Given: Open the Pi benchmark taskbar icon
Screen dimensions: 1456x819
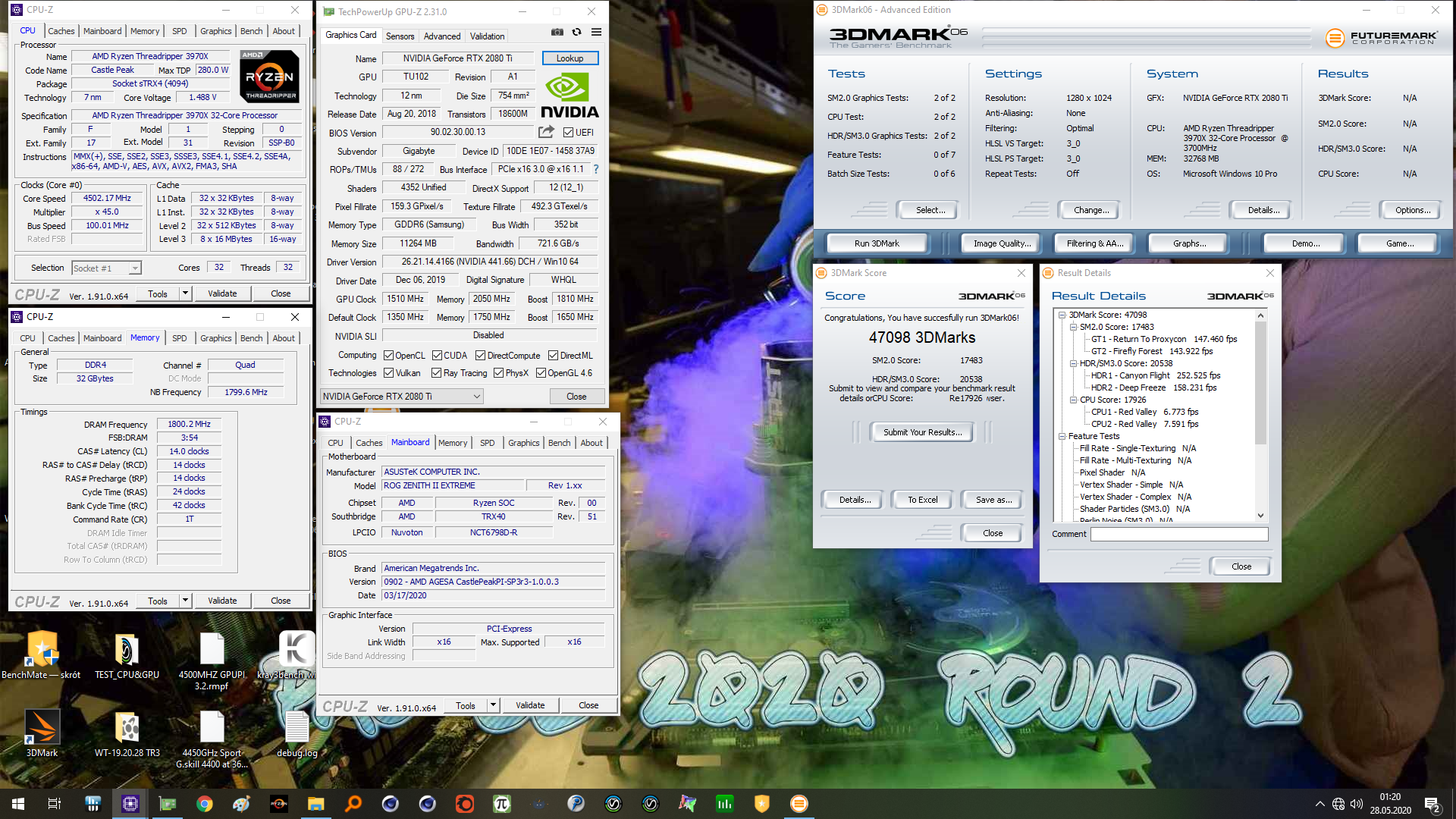Looking at the screenshot, I should click(x=501, y=804).
